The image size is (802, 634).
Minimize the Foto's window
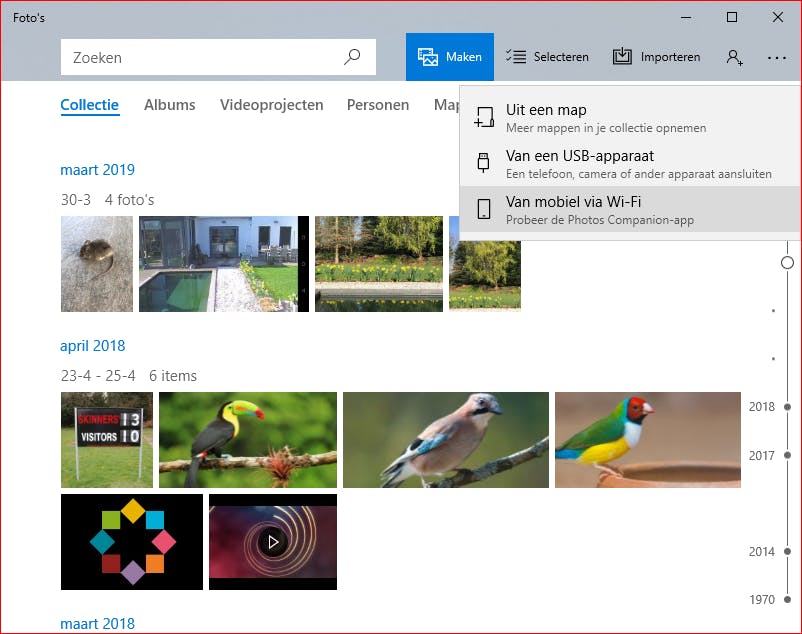686,17
